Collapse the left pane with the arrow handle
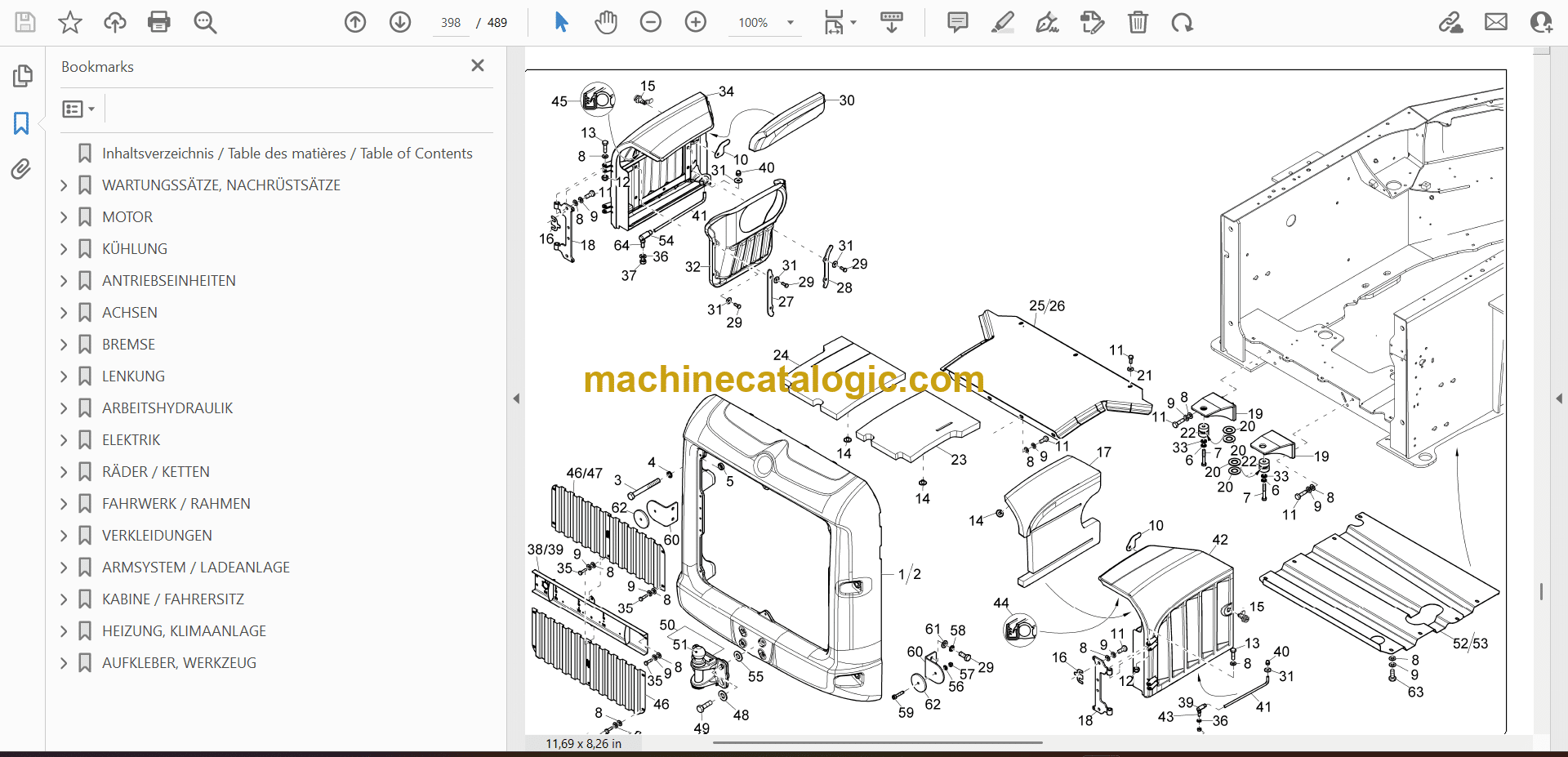The height and width of the screenshot is (757, 1568). (x=516, y=399)
